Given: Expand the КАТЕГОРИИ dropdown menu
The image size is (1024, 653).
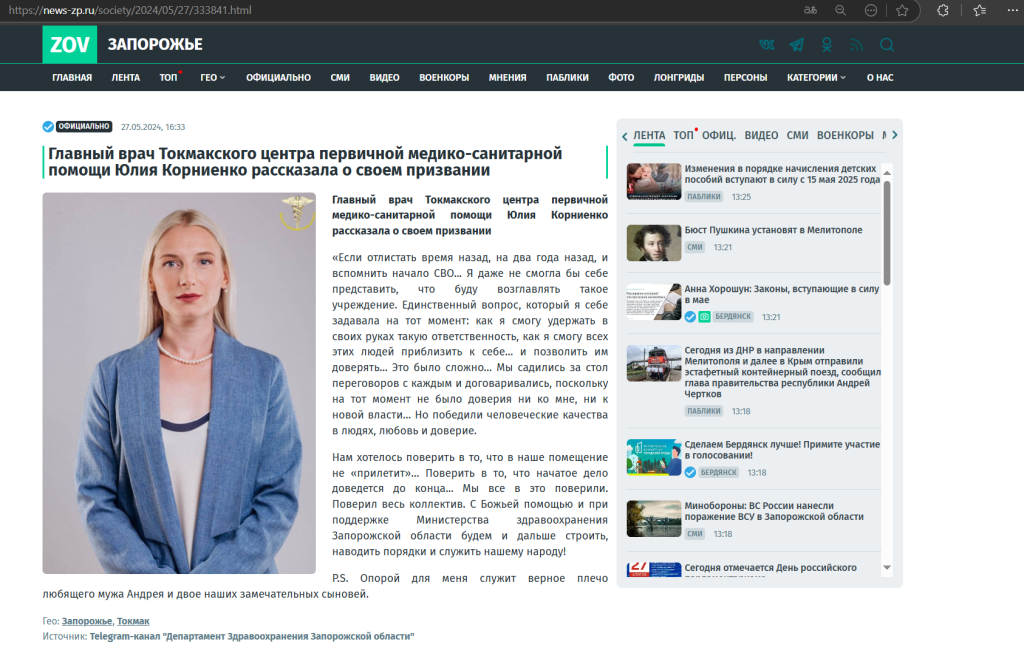Looking at the screenshot, I should [816, 78].
